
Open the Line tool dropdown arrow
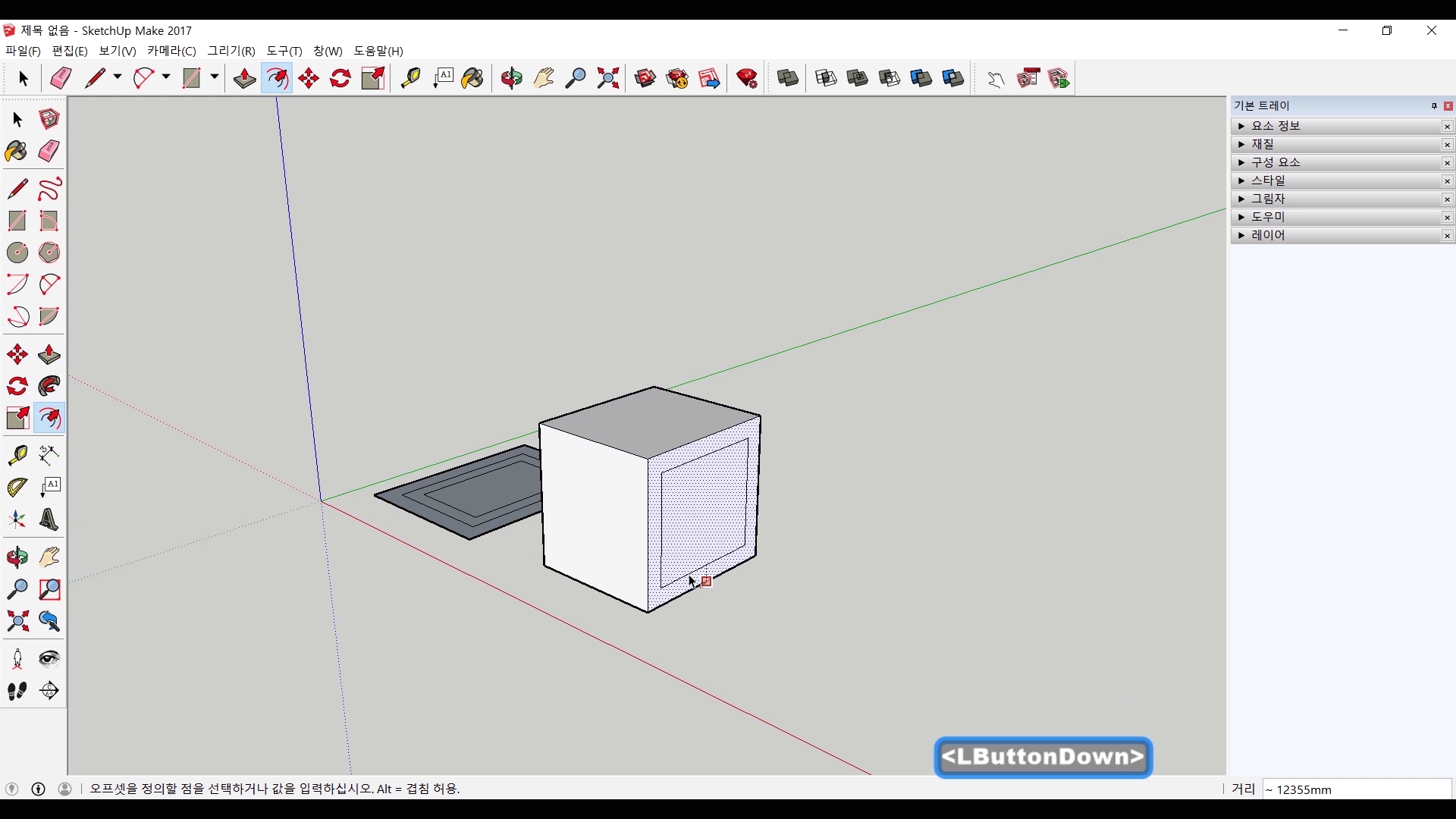[x=118, y=77]
